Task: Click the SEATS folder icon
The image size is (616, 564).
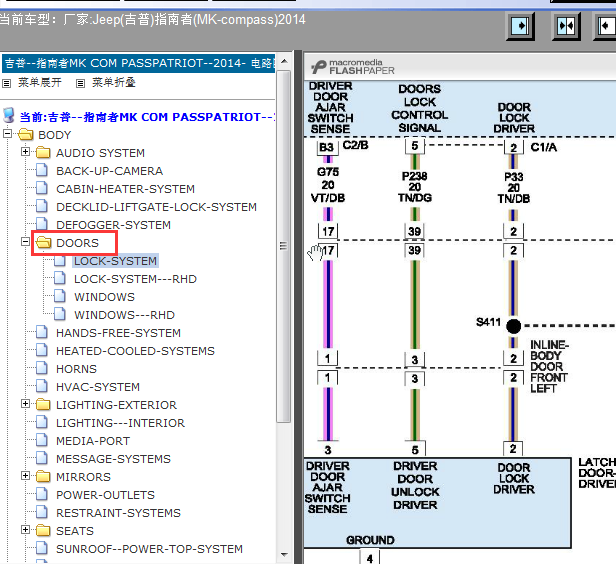Action: pyautogui.click(x=43, y=531)
